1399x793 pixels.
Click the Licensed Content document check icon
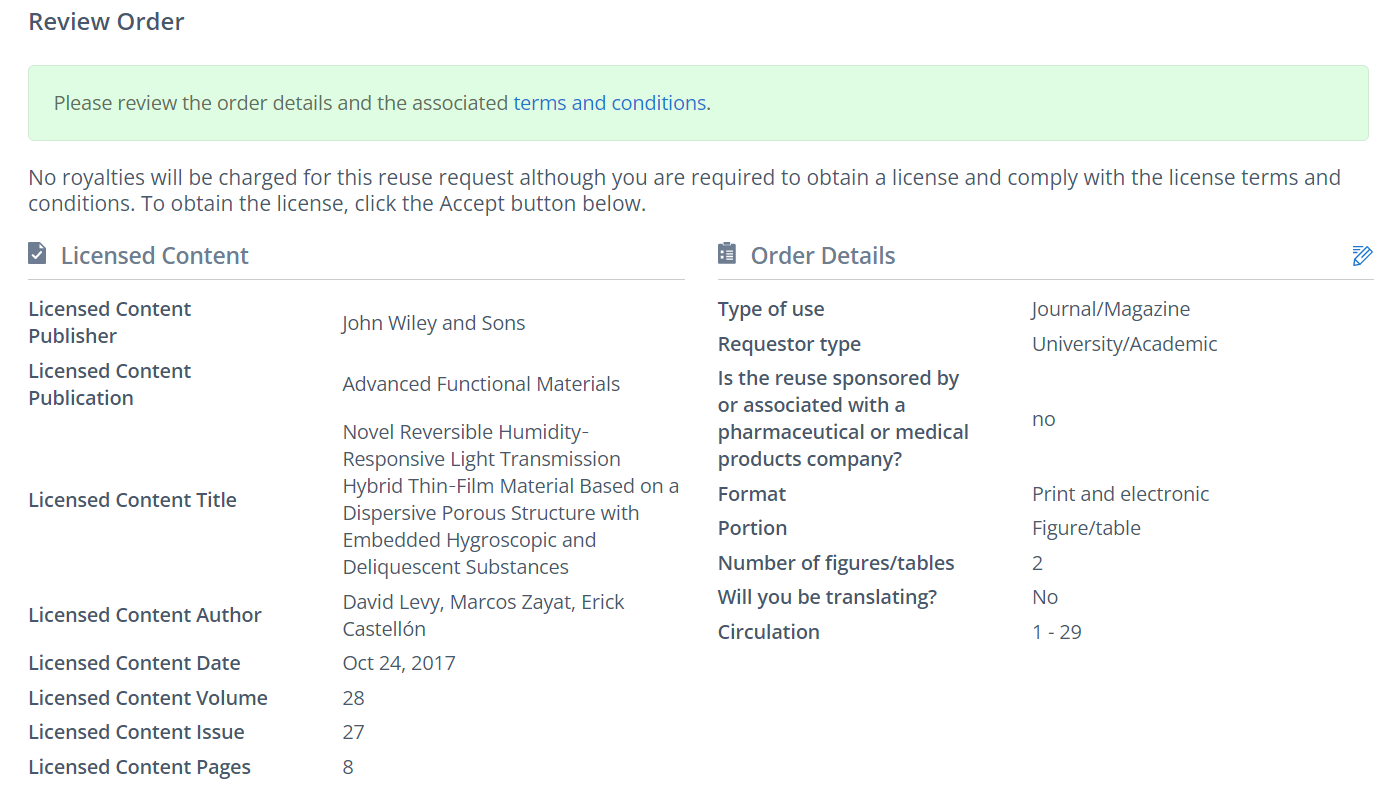pos(37,254)
